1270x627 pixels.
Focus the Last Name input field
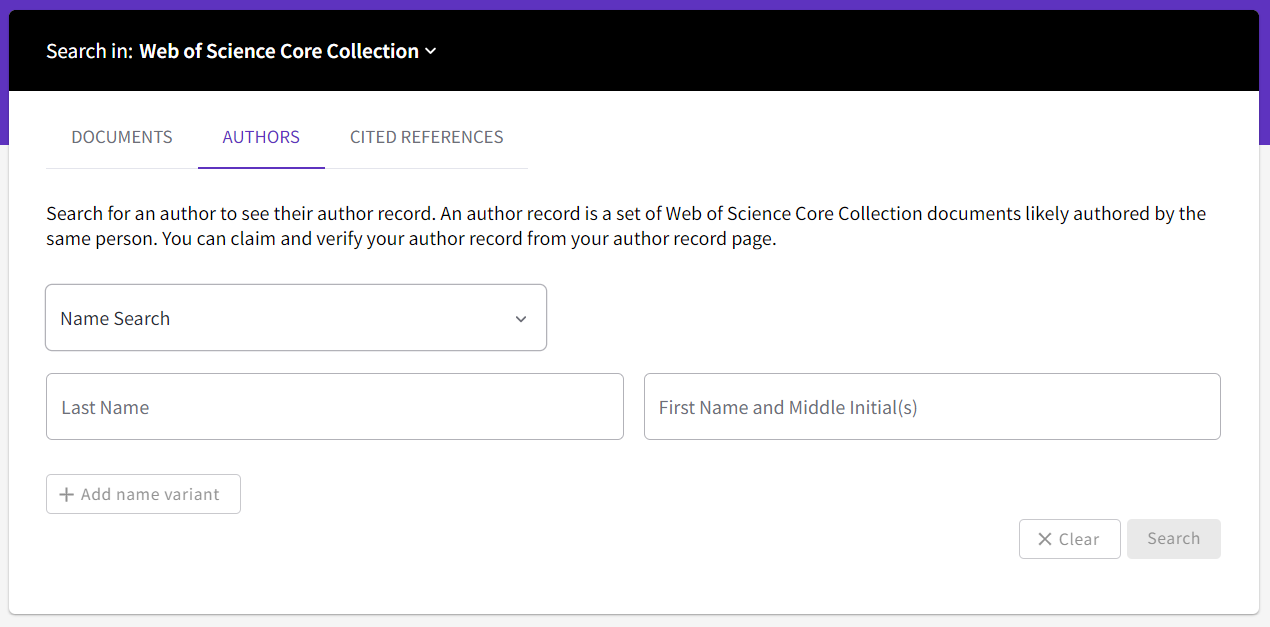click(x=335, y=407)
